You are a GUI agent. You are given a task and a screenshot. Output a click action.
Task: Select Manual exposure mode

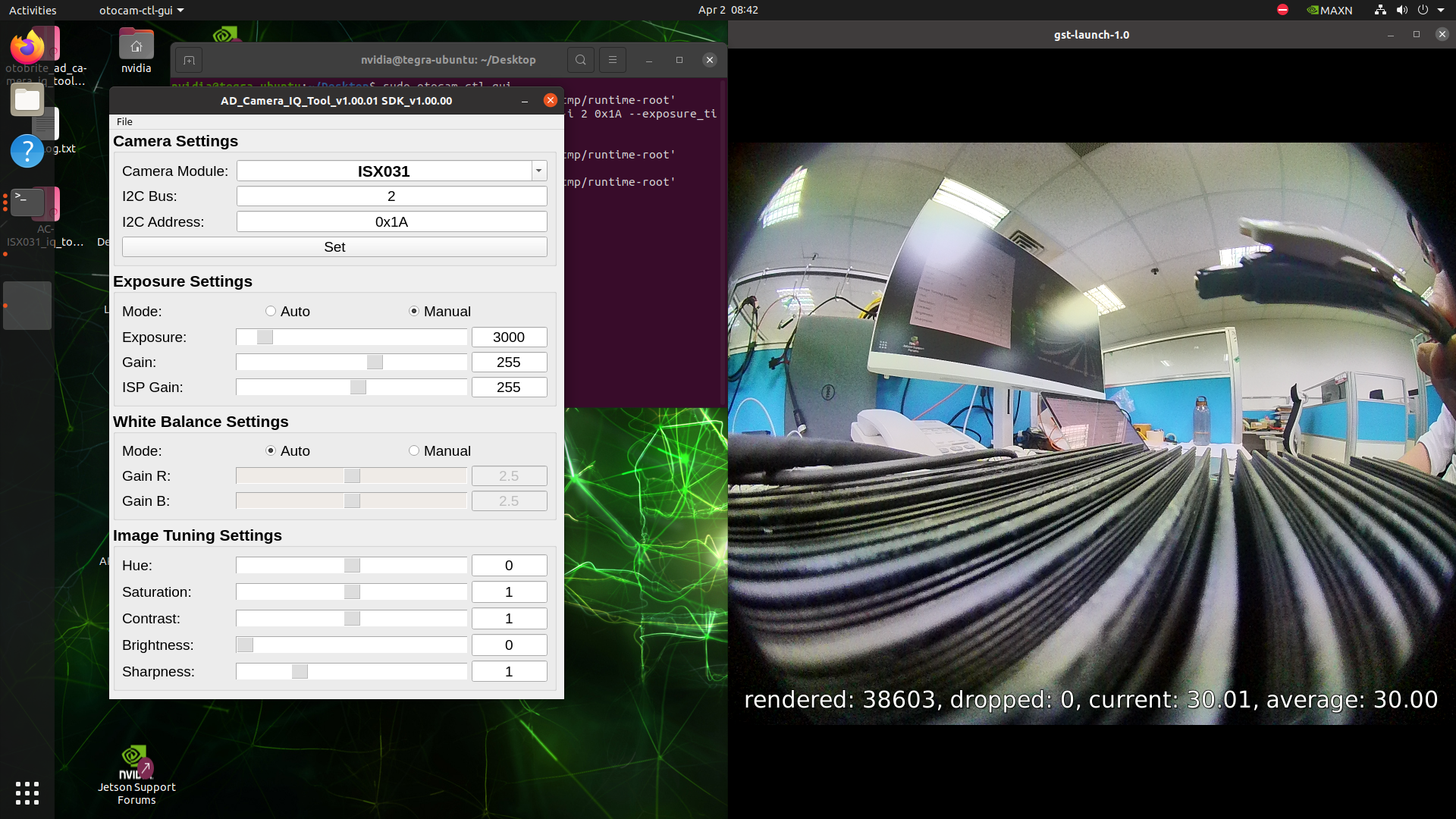pos(414,312)
